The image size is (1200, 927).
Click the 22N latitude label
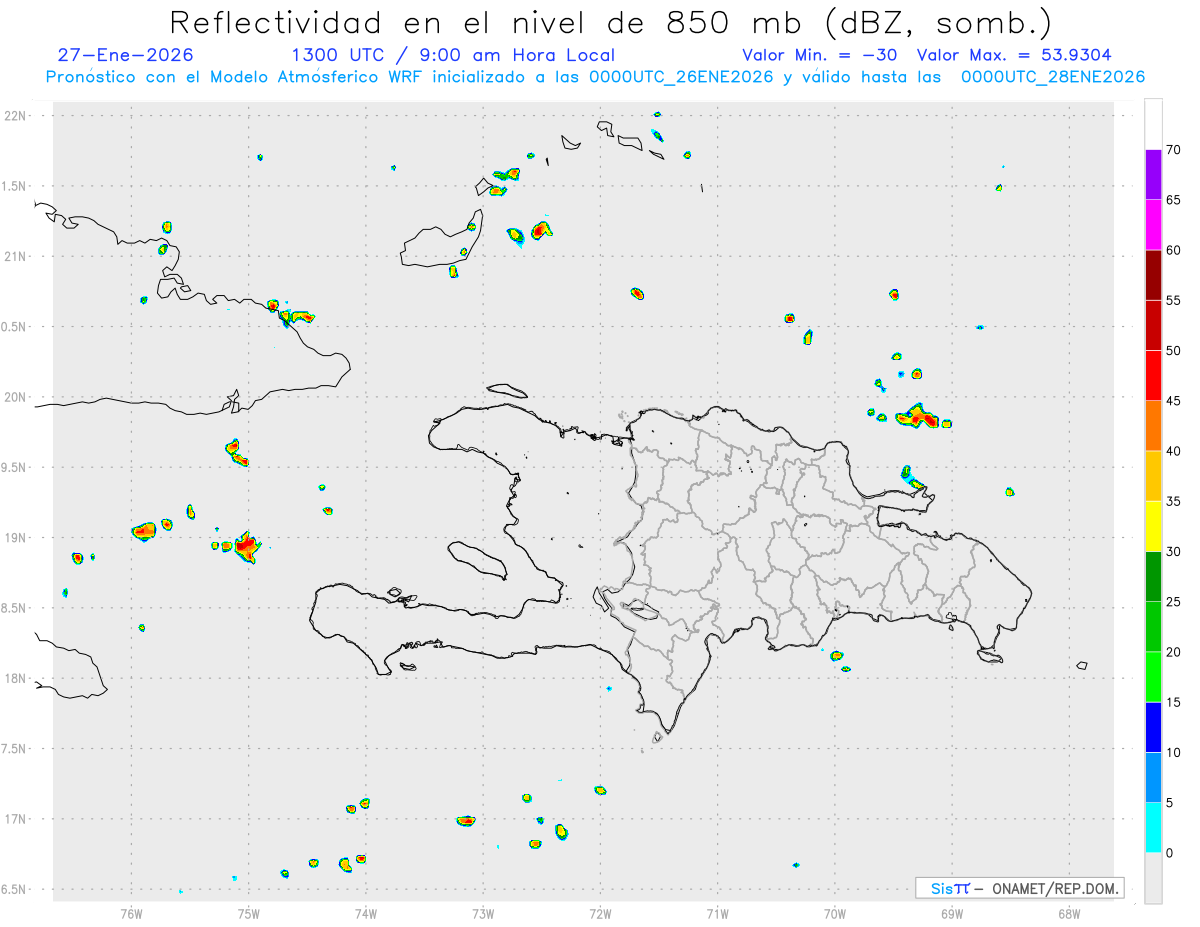click(17, 116)
